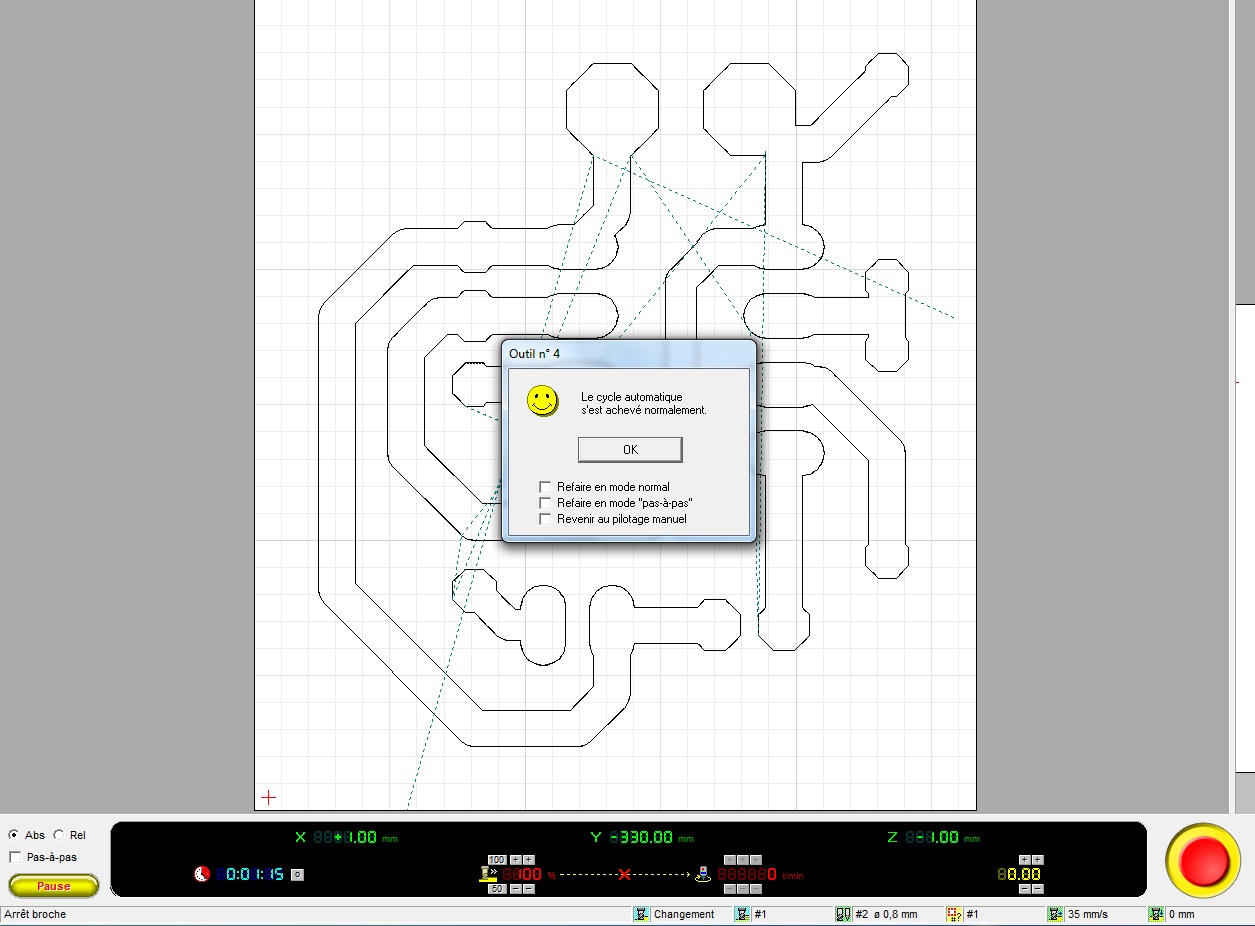The image size is (1255, 926).
Task: Toggle the Pas-à-pas checkbox in the control panel
Action: click(15, 857)
